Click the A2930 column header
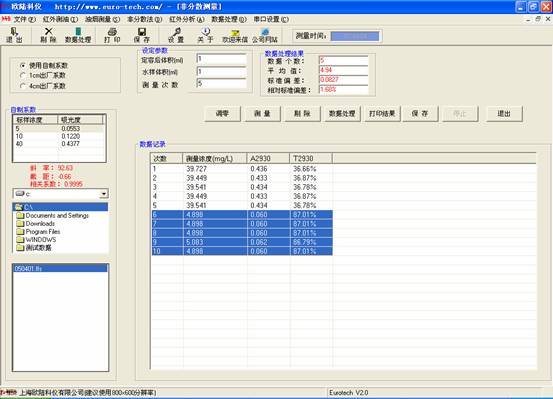 tap(268, 158)
